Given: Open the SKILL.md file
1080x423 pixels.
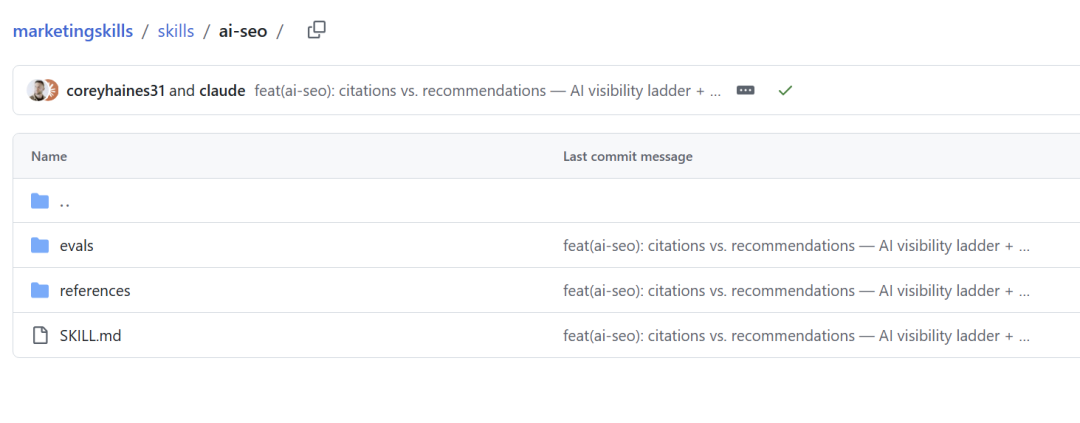Looking at the screenshot, I should [x=90, y=336].
